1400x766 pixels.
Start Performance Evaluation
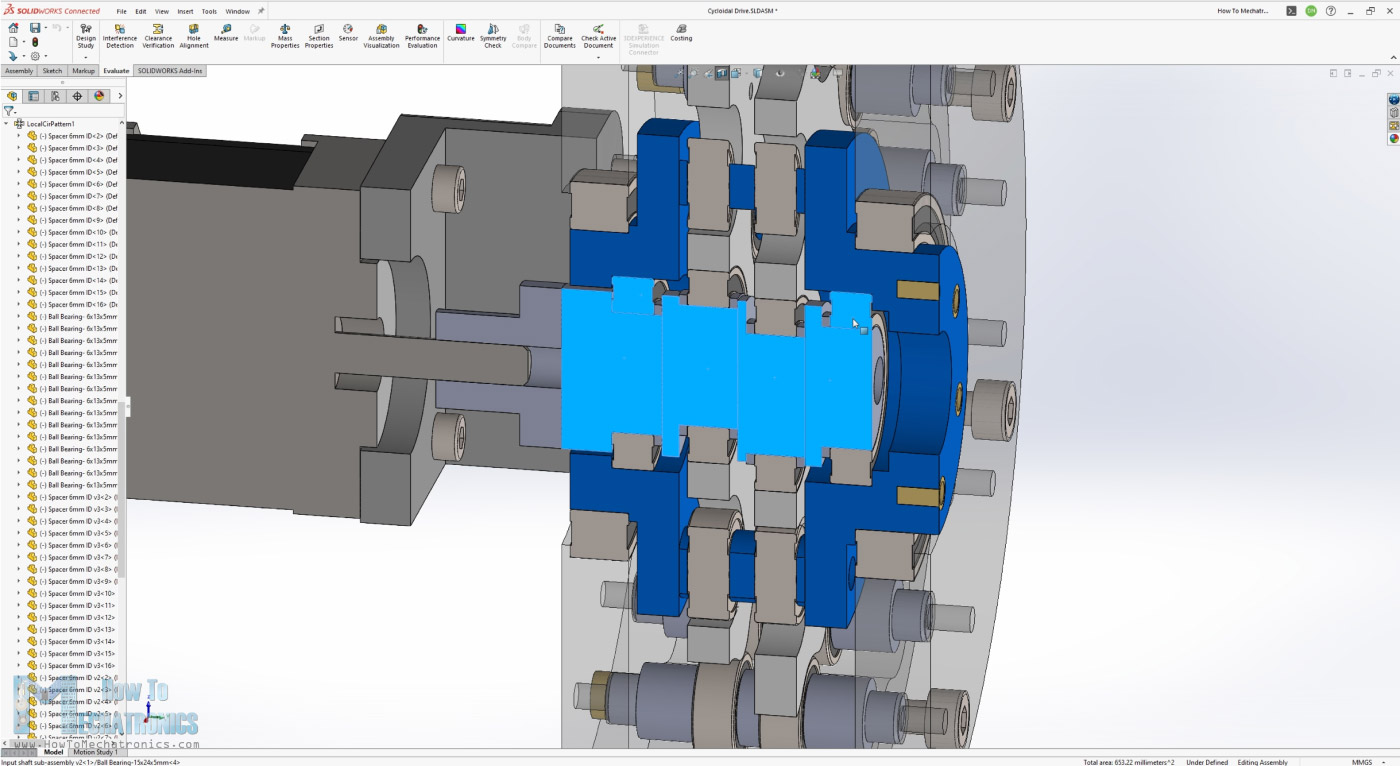422,34
